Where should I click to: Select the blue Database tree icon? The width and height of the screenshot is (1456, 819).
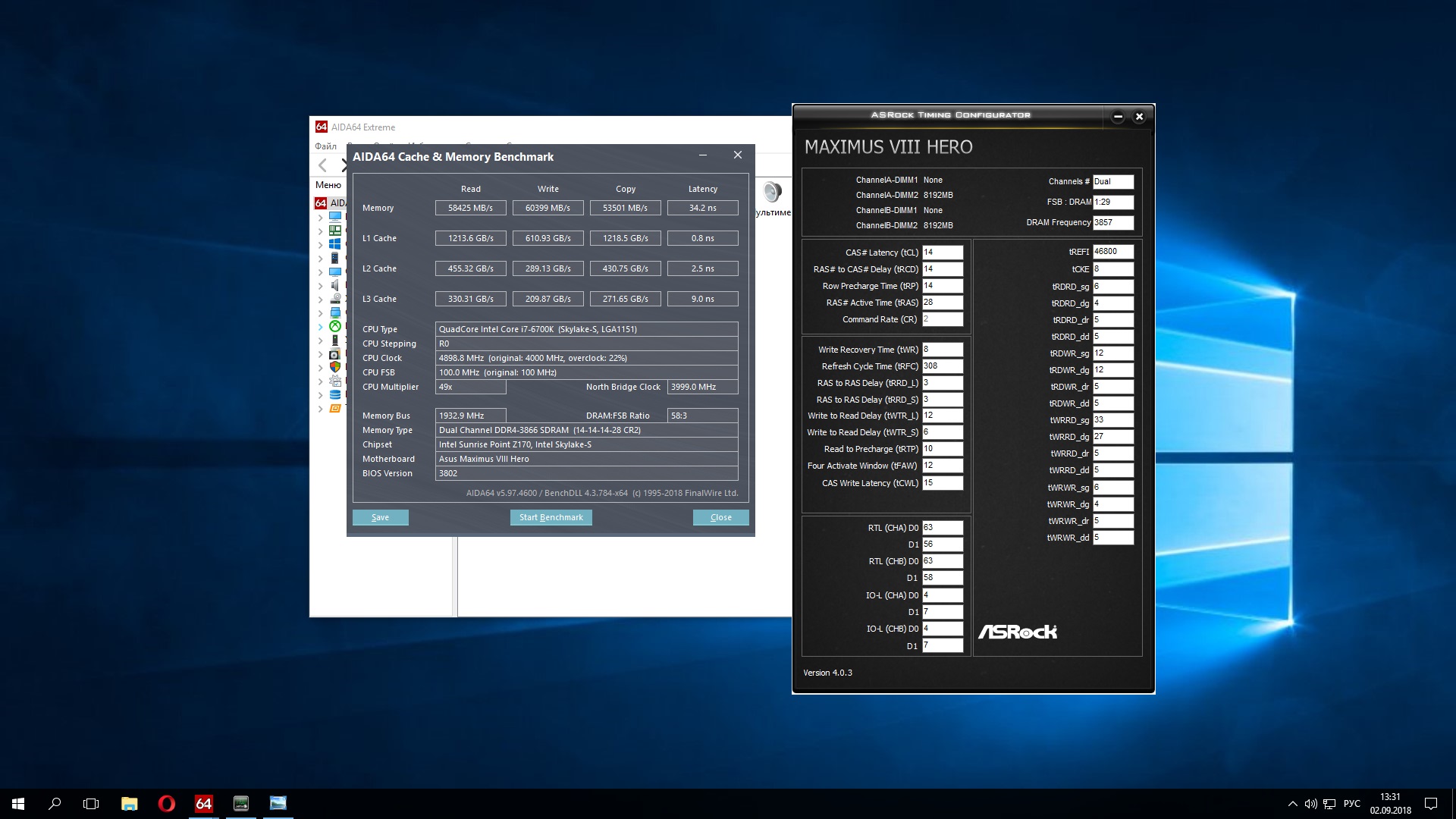click(334, 394)
